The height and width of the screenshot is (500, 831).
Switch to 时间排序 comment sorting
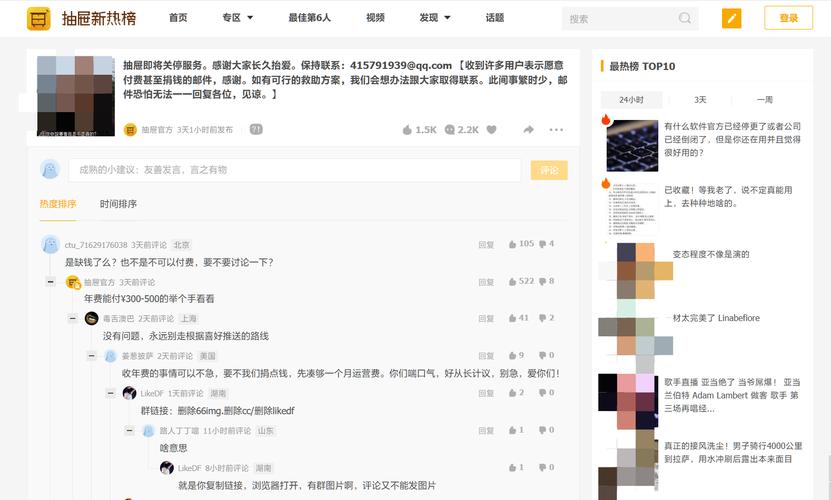(x=118, y=204)
